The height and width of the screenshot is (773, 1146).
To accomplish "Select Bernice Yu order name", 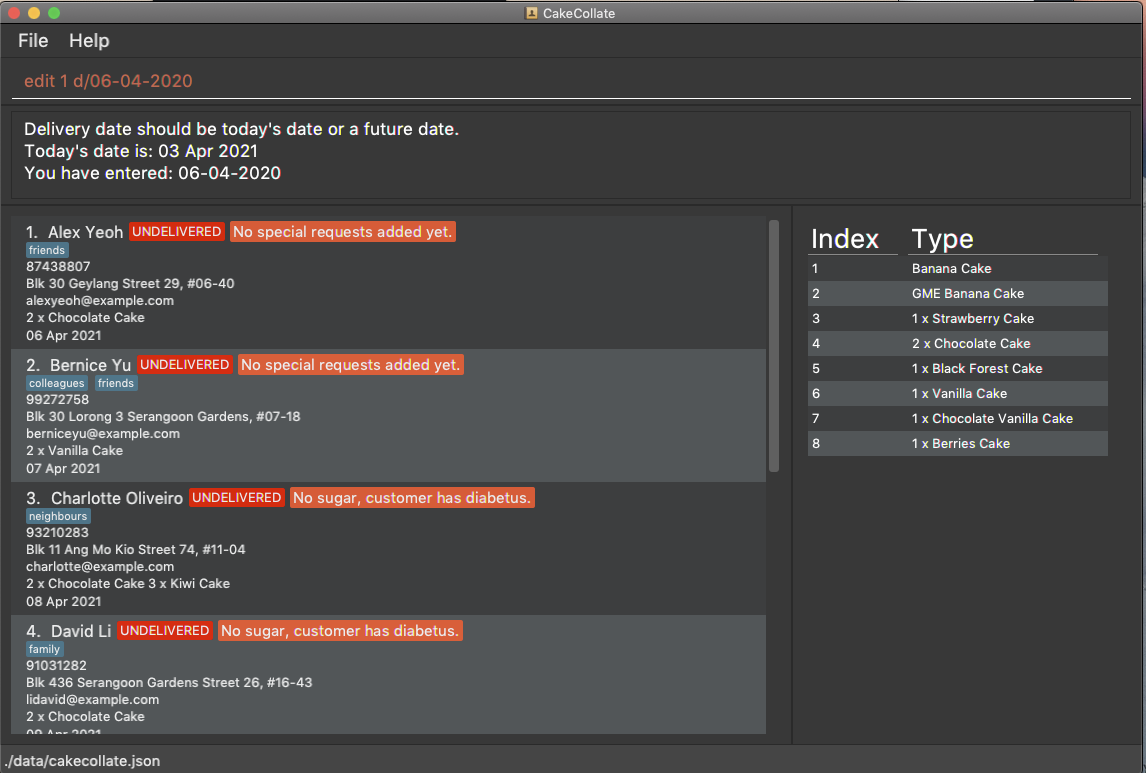I will click(91, 365).
